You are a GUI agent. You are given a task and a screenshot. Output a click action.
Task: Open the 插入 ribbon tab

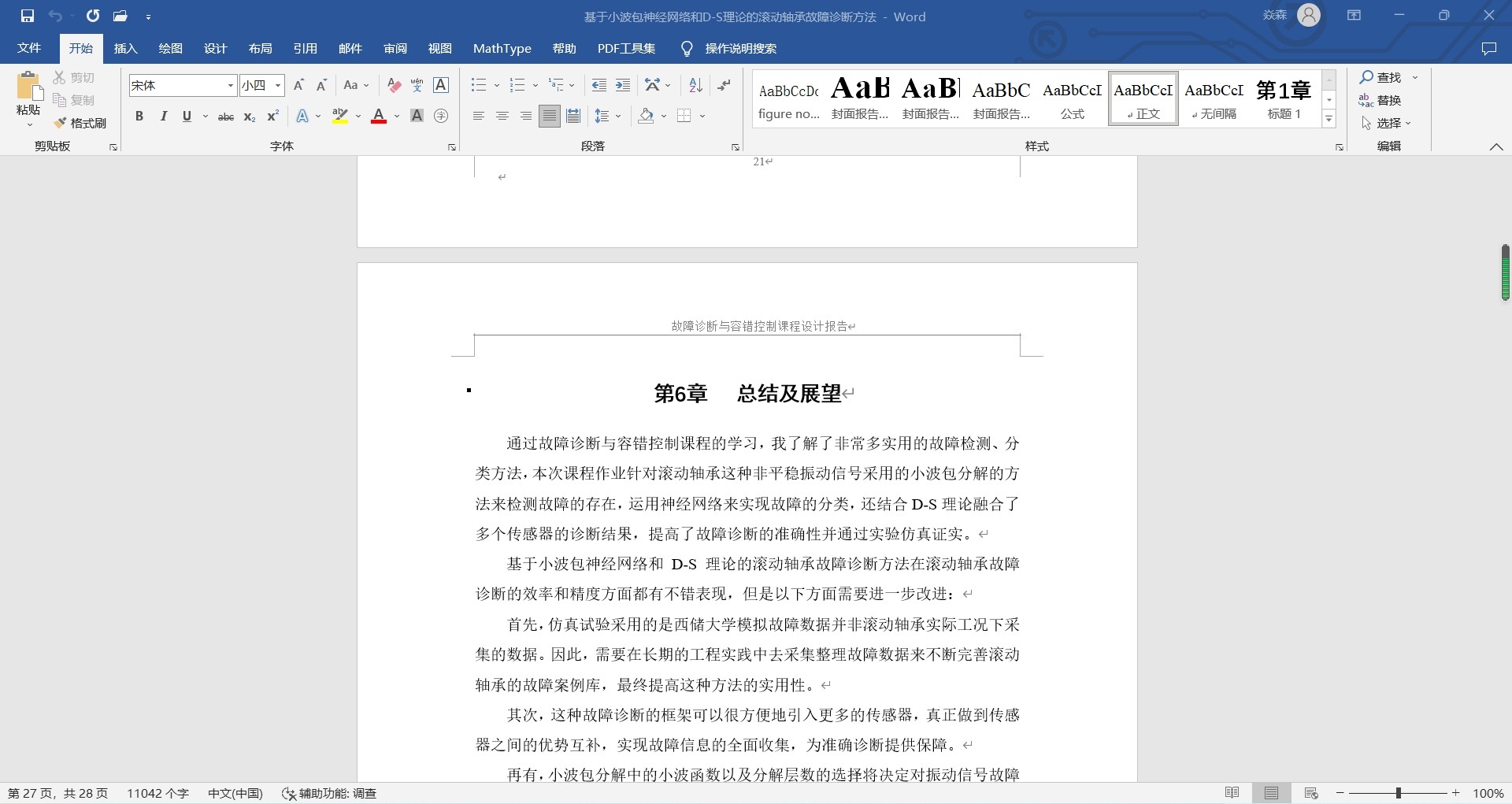coord(125,48)
